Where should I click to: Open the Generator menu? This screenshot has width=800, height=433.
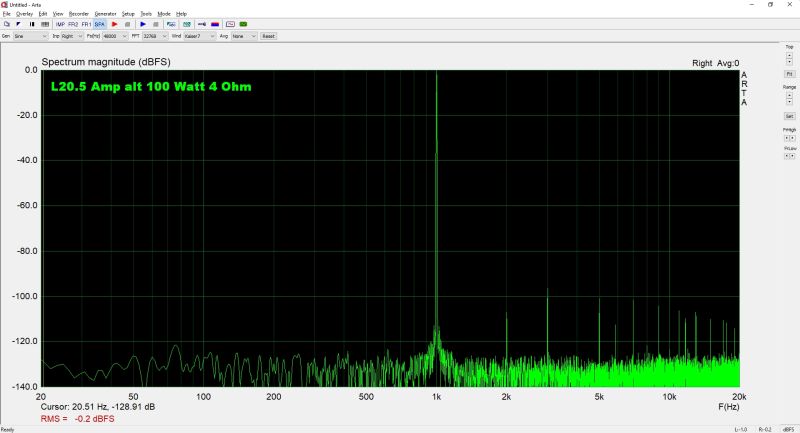tap(105, 14)
